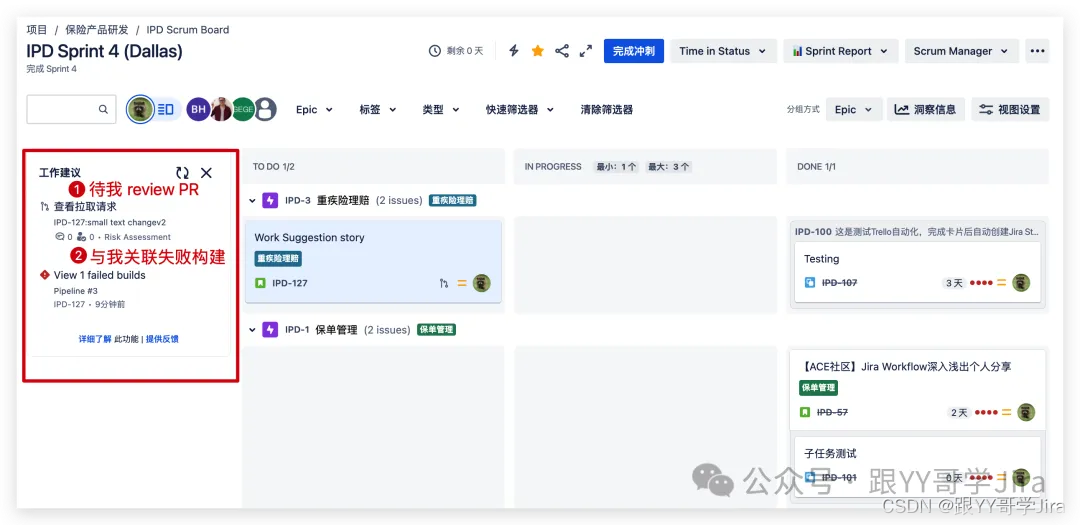Click 清除筛选器 to clear filters
1080x525 pixels.
tap(607, 109)
